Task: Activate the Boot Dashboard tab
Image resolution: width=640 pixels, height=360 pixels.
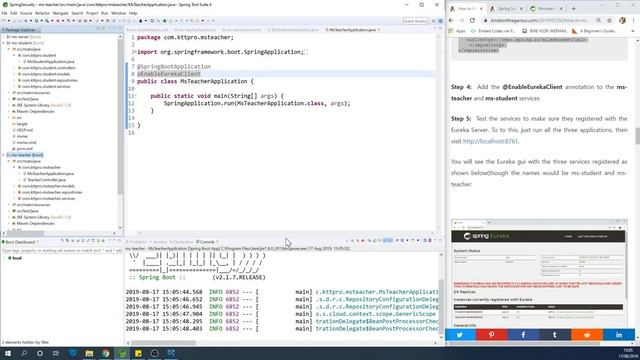Action: click(20, 242)
